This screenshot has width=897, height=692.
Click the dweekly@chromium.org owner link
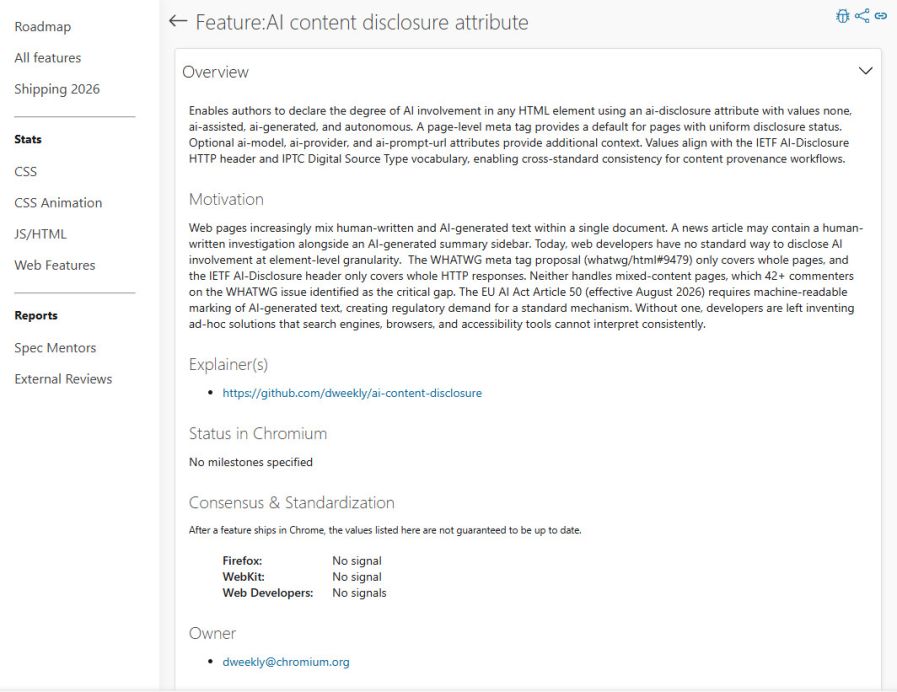286,662
